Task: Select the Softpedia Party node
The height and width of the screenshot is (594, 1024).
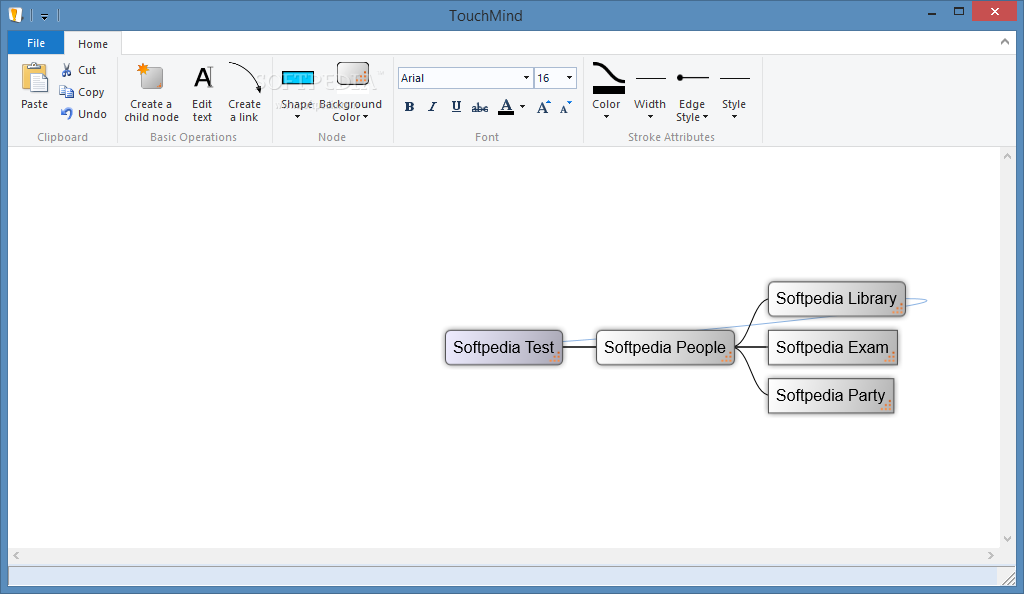Action: click(831, 396)
